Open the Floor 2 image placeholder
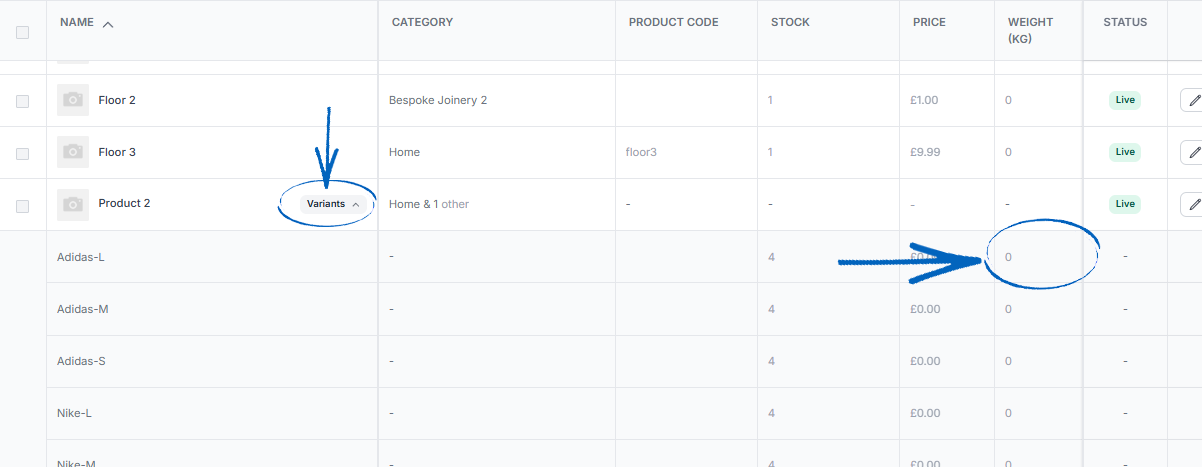Screen dimensions: 1202x467 [73, 100]
